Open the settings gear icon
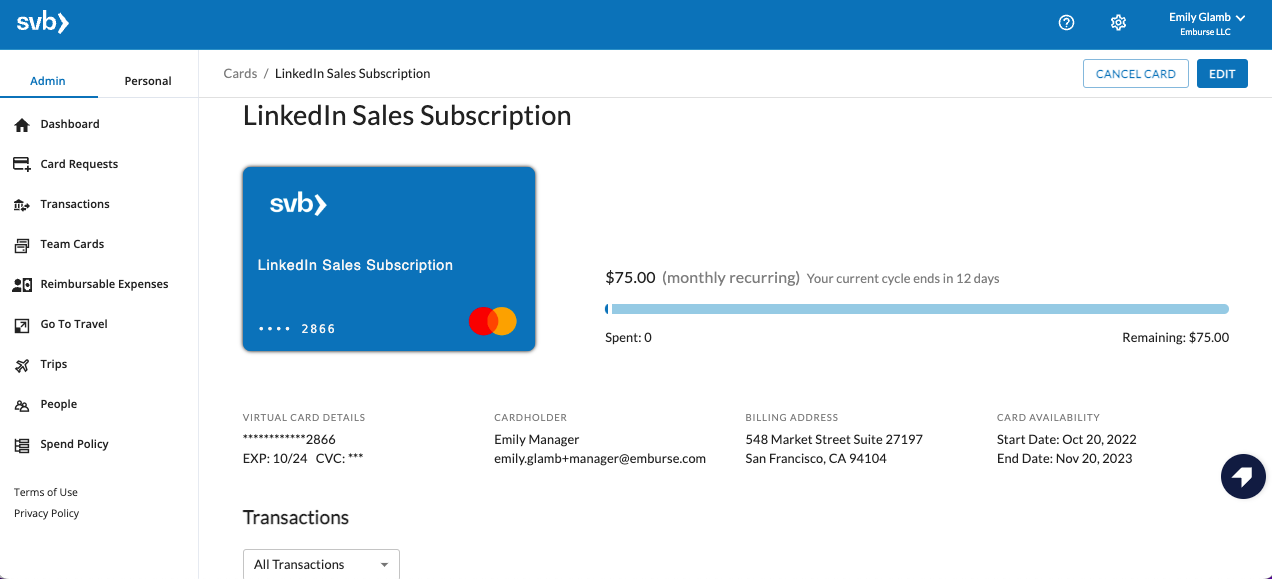This screenshot has width=1272, height=579. pyautogui.click(x=1119, y=23)
